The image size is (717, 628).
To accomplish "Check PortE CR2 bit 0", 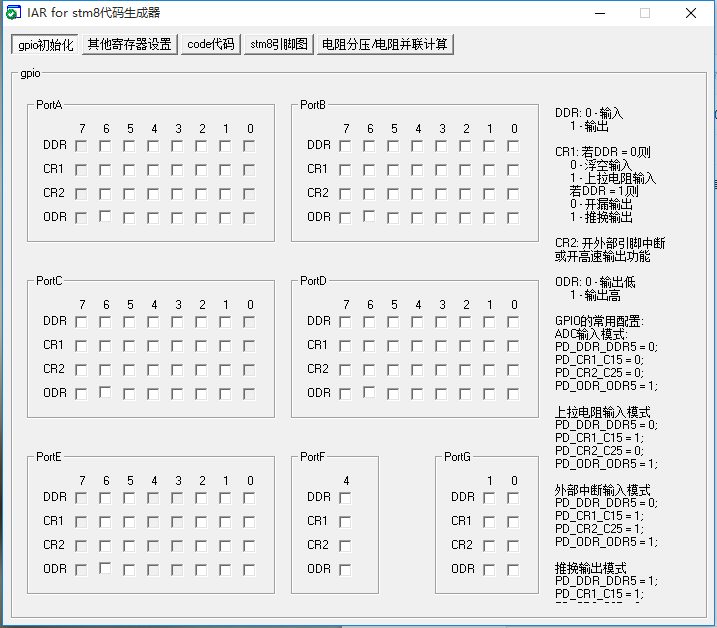I will (x=249, y=546).
